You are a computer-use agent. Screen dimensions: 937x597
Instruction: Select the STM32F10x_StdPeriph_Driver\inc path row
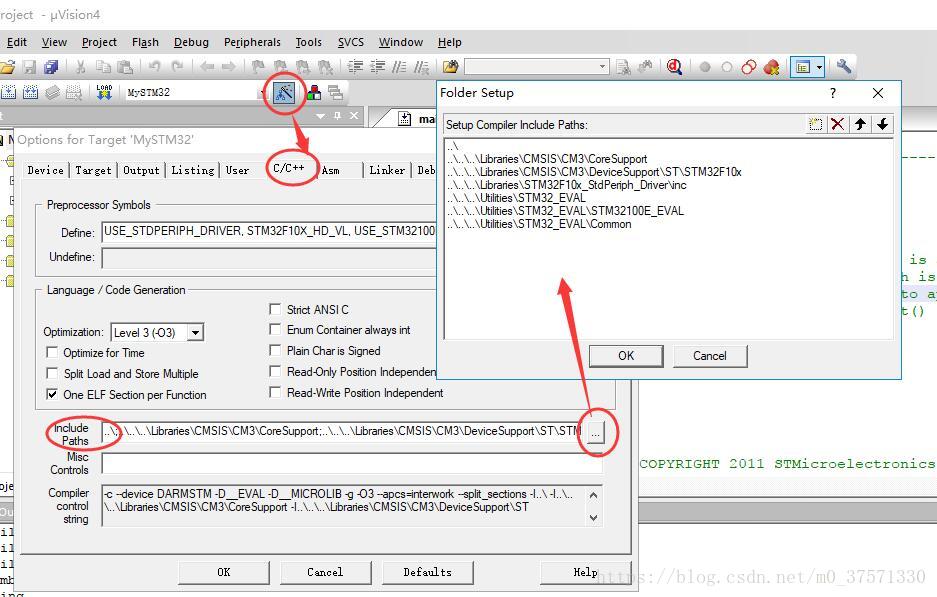click(x=567, y=185)
